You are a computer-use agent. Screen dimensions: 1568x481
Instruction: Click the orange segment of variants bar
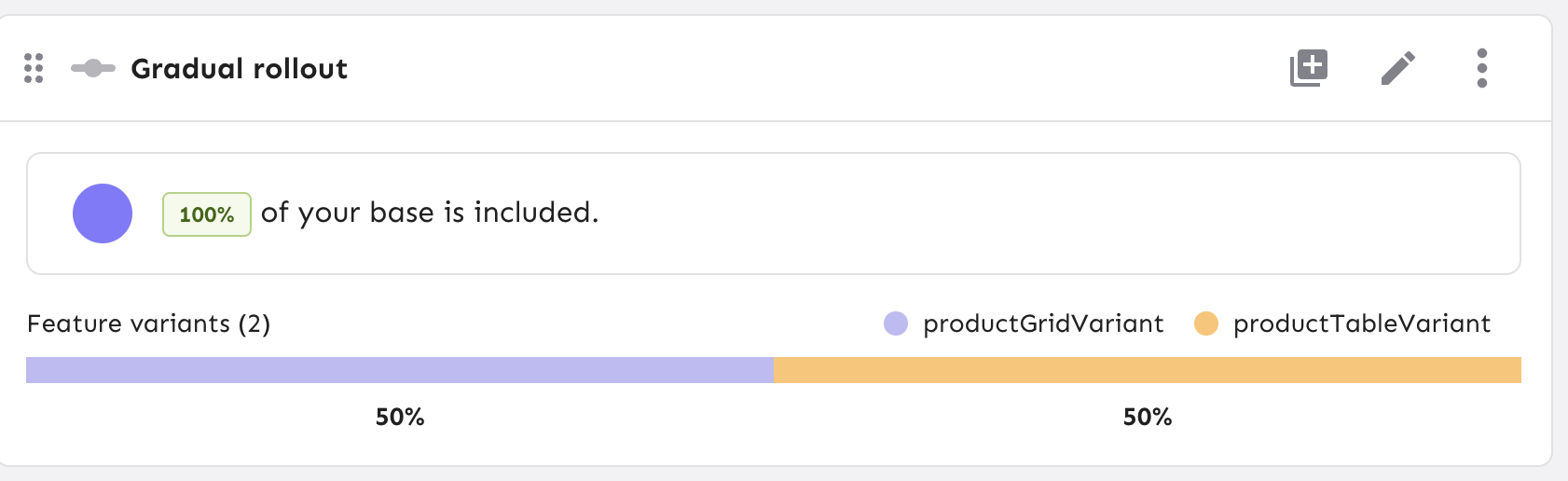[x=1148, y=370]
